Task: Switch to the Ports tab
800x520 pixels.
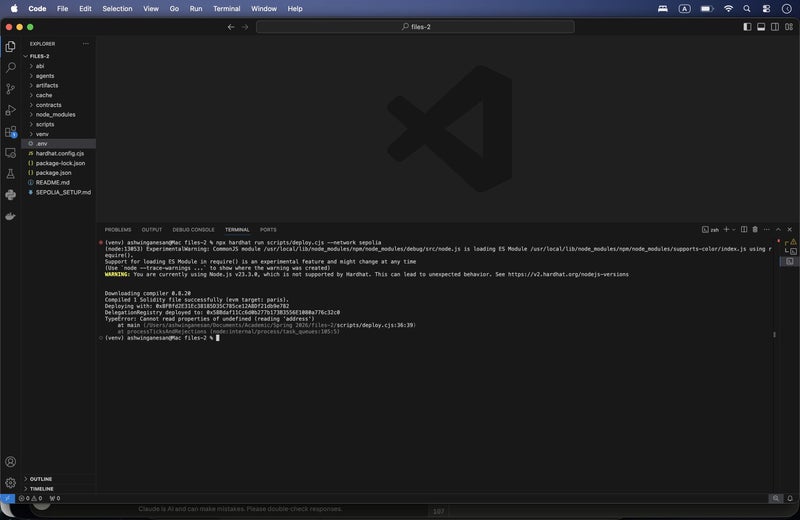Action: tap(268, 230)
